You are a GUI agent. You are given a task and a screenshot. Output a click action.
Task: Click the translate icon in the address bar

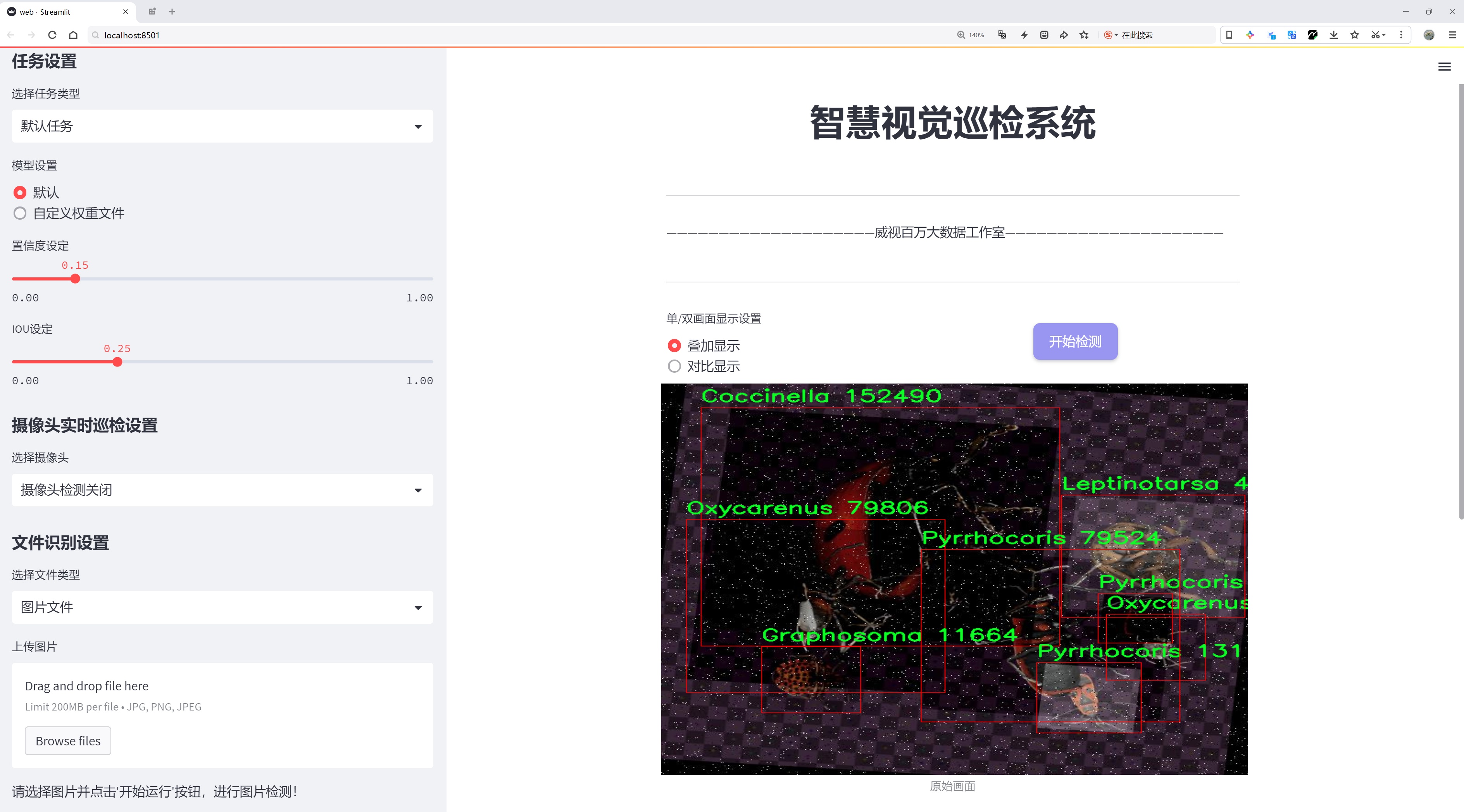coord(1001,34)
